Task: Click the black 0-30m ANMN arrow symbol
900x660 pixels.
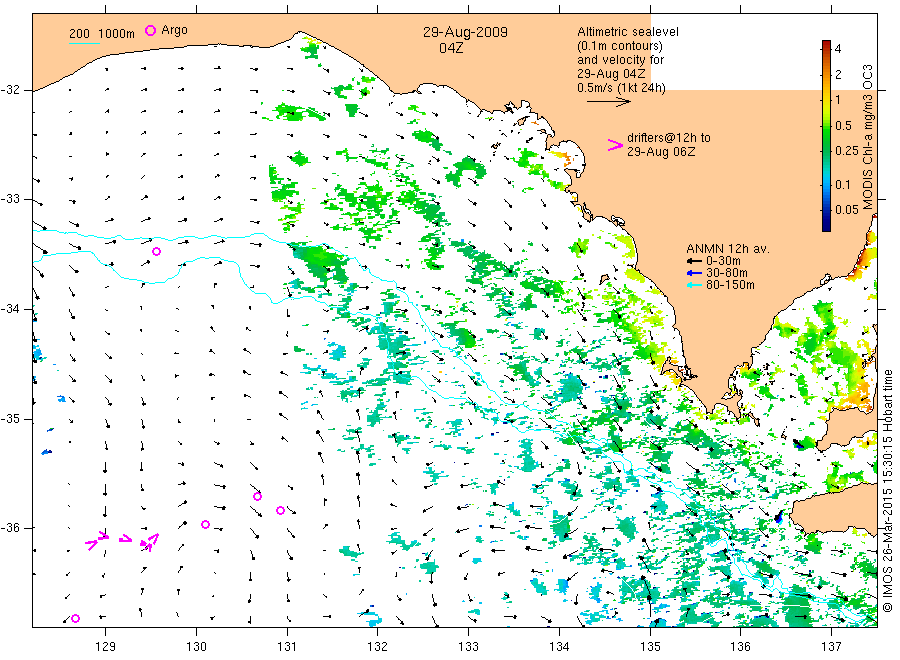Action: pos(695,261)
